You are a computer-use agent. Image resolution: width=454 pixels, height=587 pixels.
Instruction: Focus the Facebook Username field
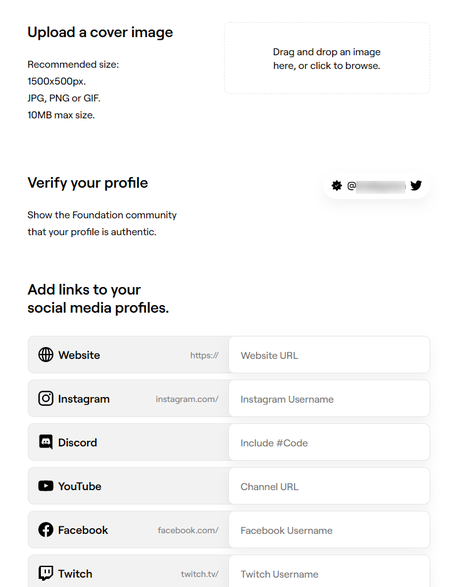(x=329, y=530)
